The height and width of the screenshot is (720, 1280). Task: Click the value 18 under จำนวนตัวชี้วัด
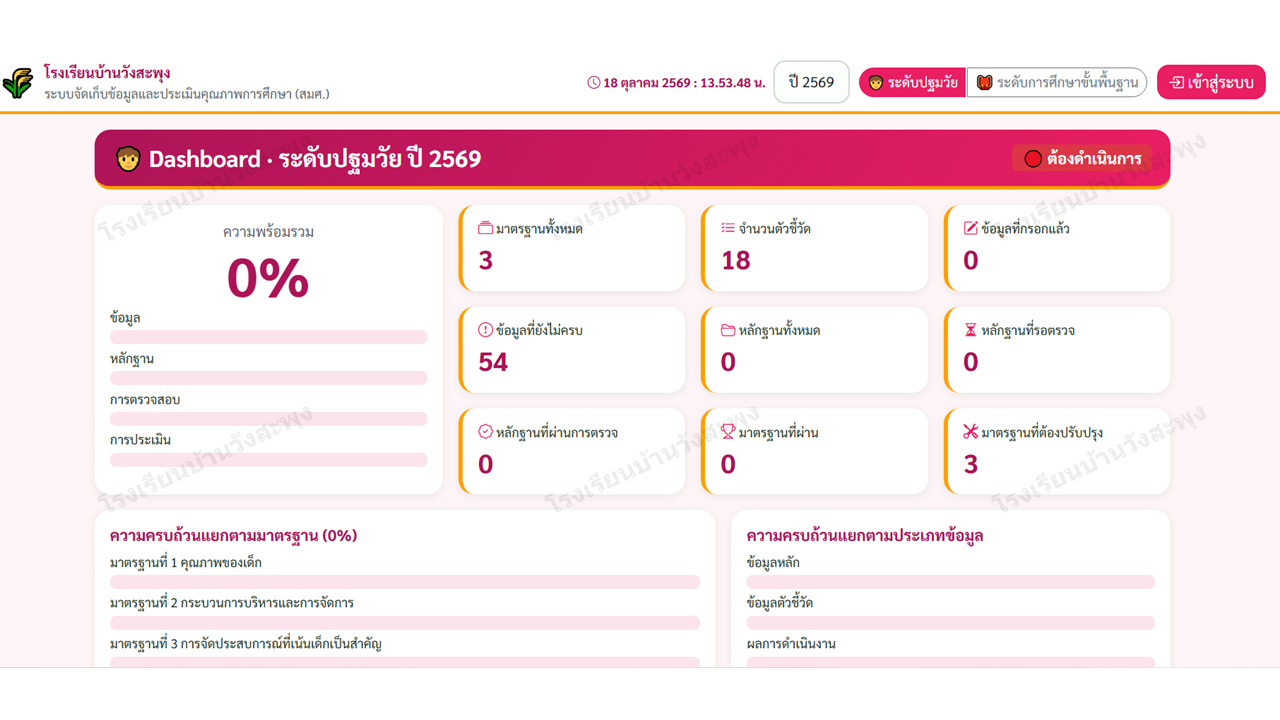pyautogui.click(x=736, y=260)
